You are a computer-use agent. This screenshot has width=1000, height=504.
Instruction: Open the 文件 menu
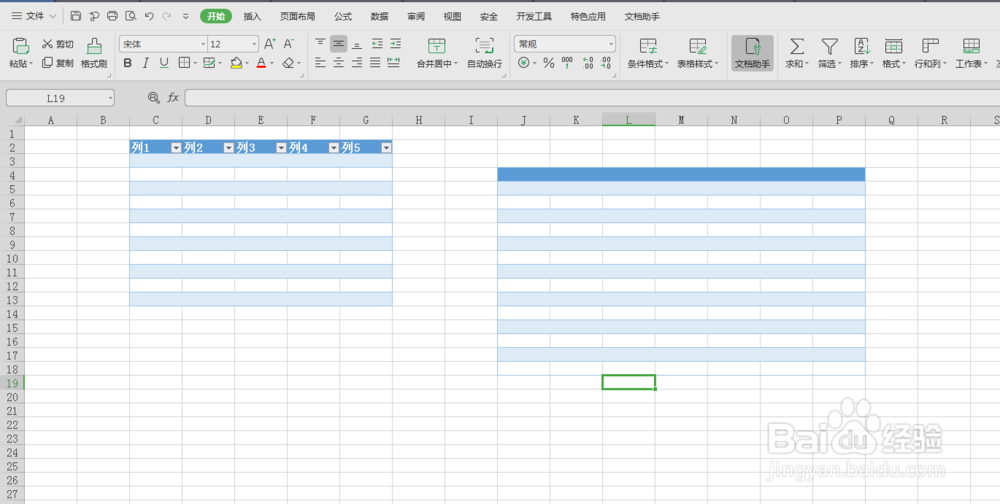click(x=34, y=16)
